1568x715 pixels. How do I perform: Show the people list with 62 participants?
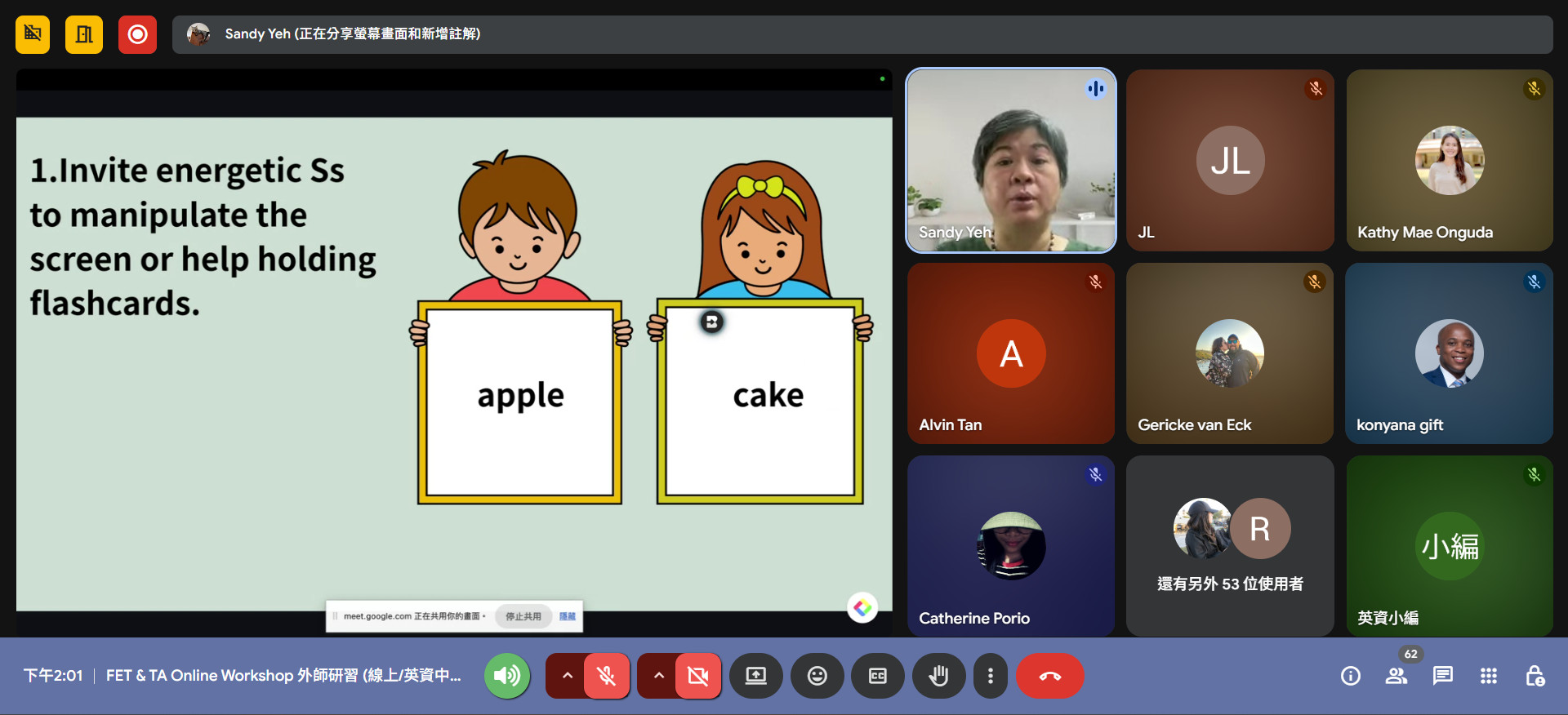[1396, 676]
